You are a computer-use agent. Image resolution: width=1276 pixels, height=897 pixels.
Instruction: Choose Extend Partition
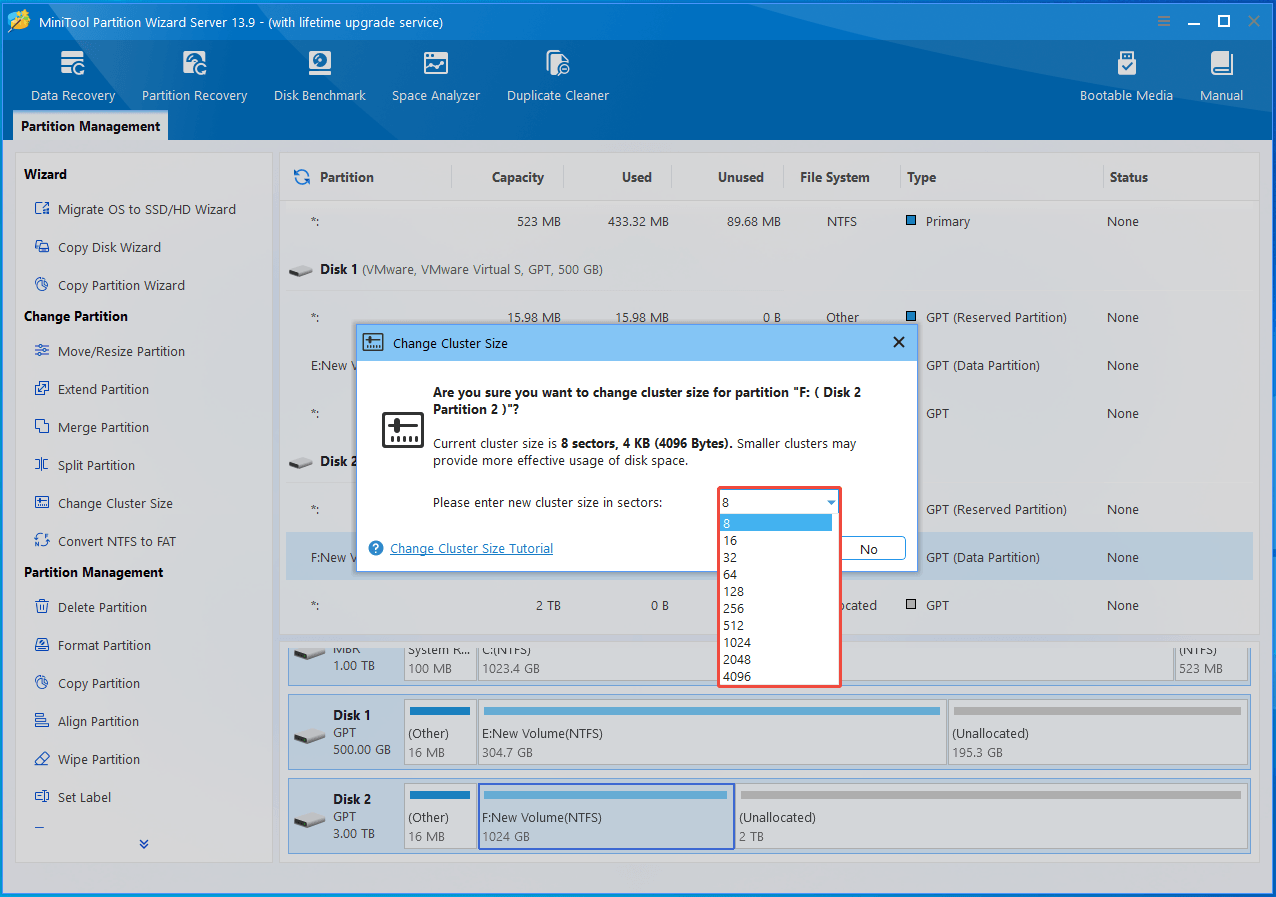pos(92,389)
